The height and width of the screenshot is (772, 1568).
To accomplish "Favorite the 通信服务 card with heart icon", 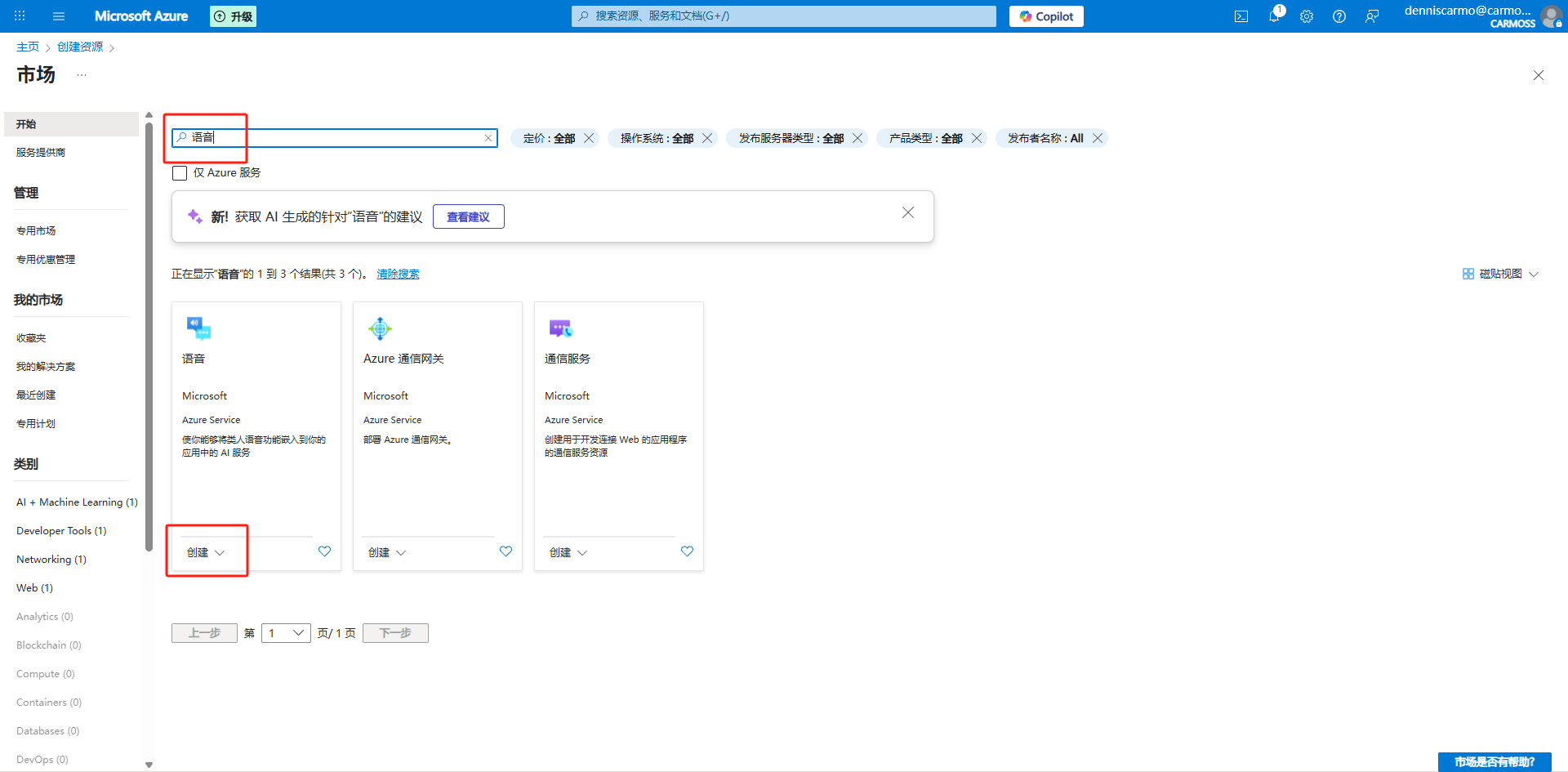I will pos(687,551).
